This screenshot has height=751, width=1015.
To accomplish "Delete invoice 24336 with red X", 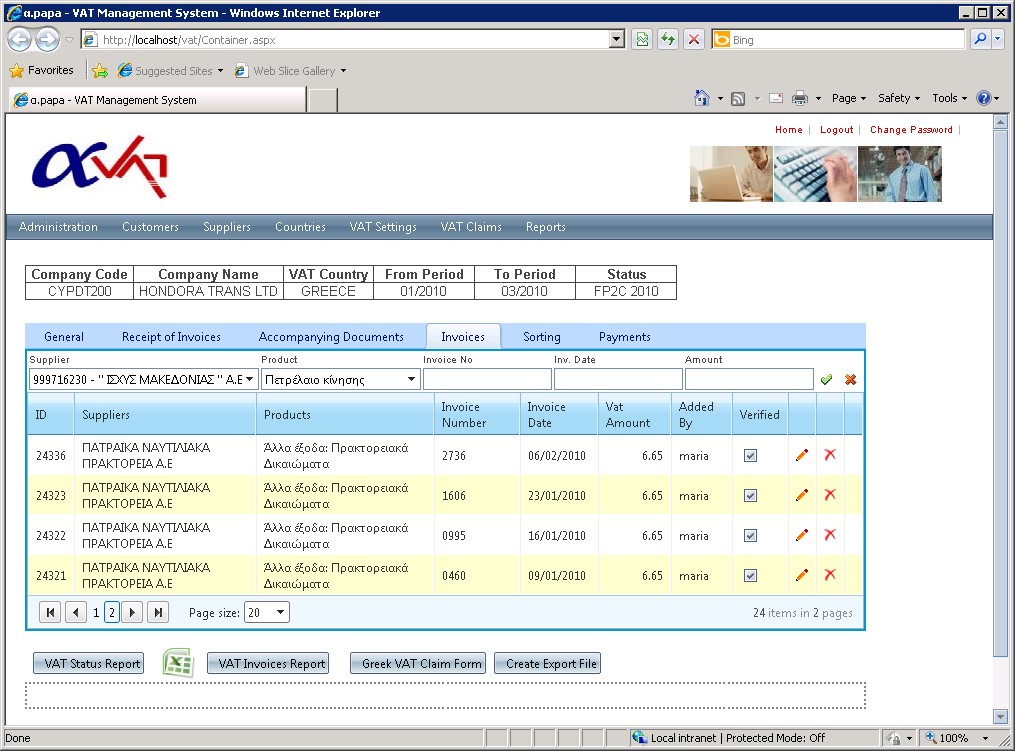I will click(x=830, y=454).
